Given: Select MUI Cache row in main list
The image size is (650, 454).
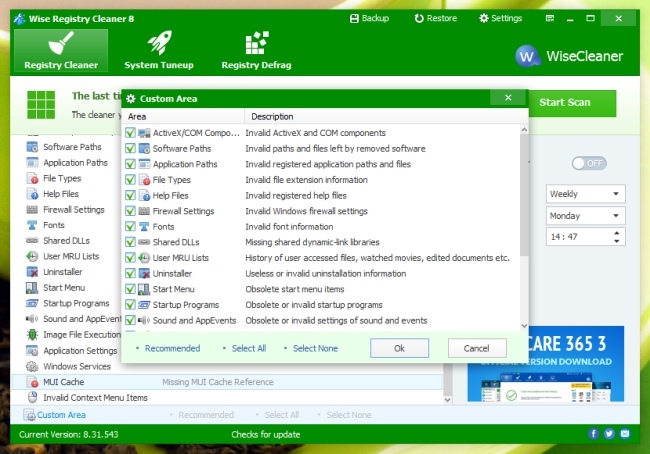Looking at the screenshot, I should [228, 382].
